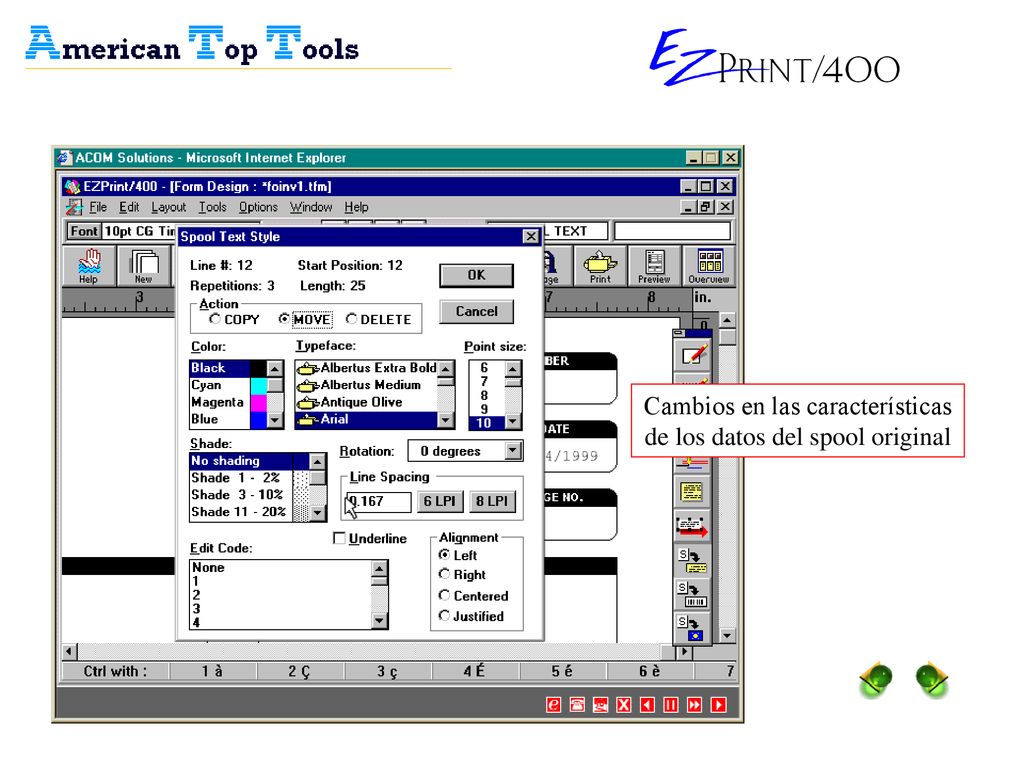This screenshot has width=1024, height=768.
Task: Click Cancel in Spool Text Style dialog
Action: pyautogui.click(x=476, y=312)
